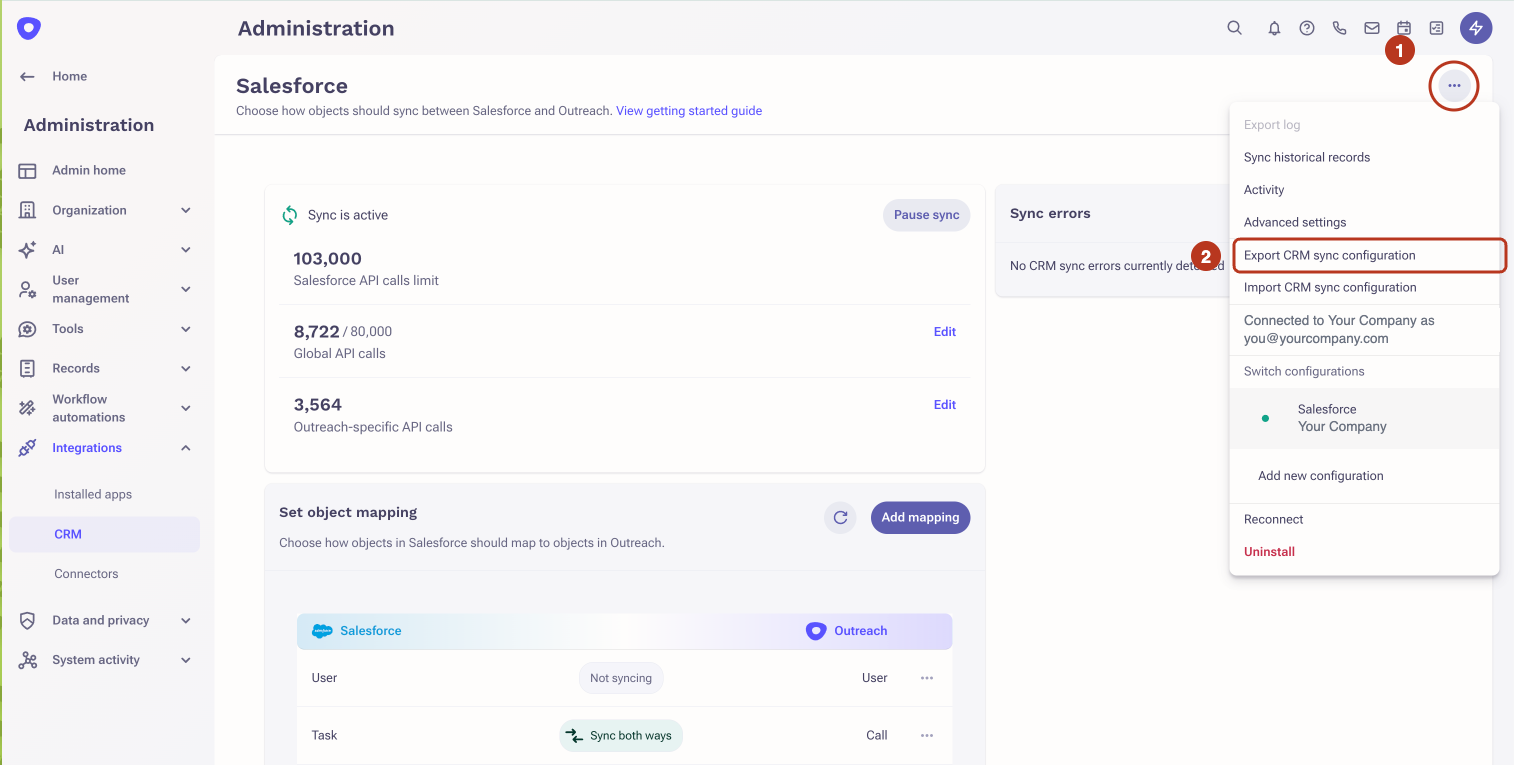This screenshot has width=1514, height=765.
Task: Open three-dot menu for Task mapping row
Action: coord(927,735)
